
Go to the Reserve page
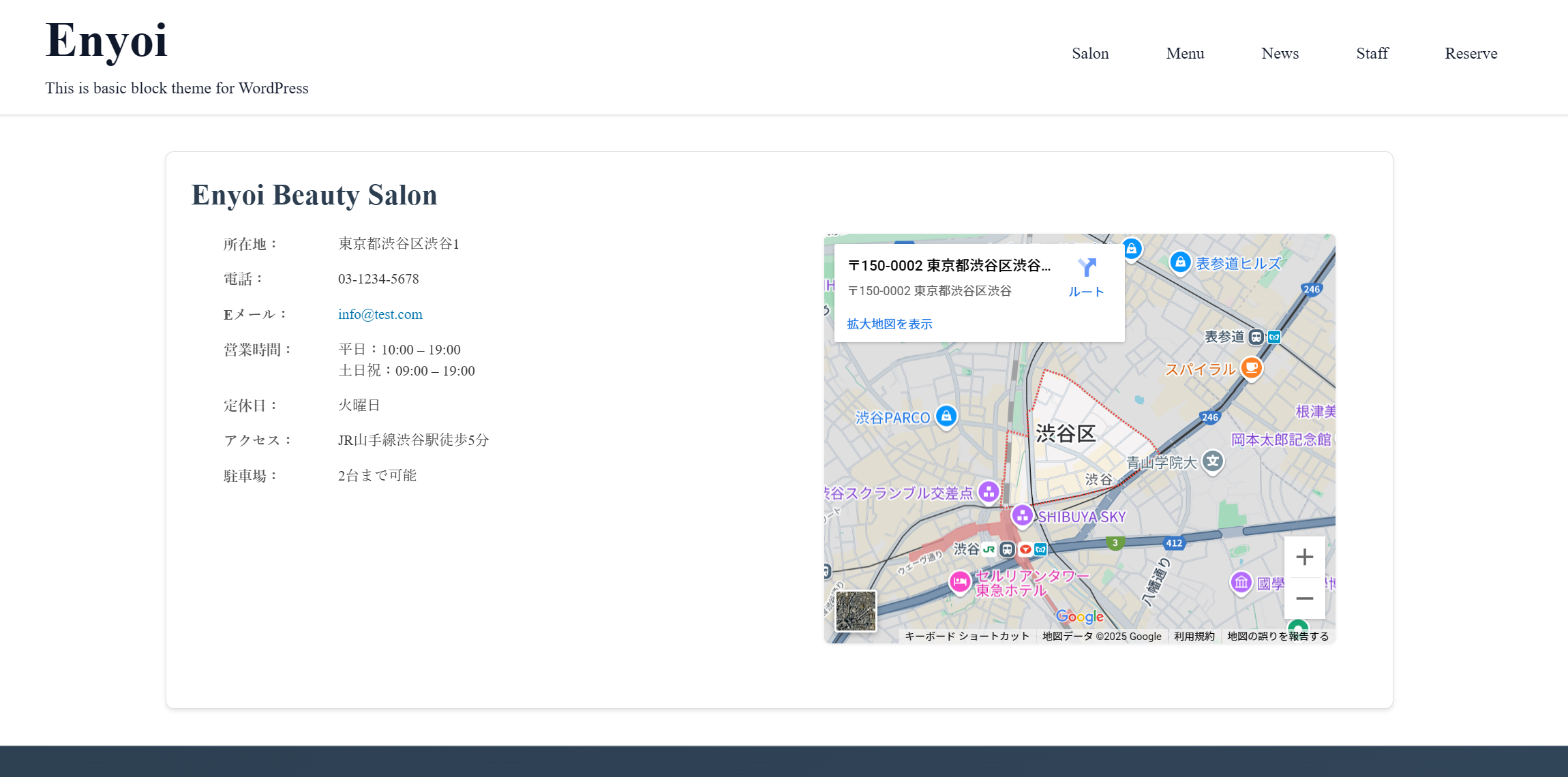pyautogui.click(x=1471, y=53)
